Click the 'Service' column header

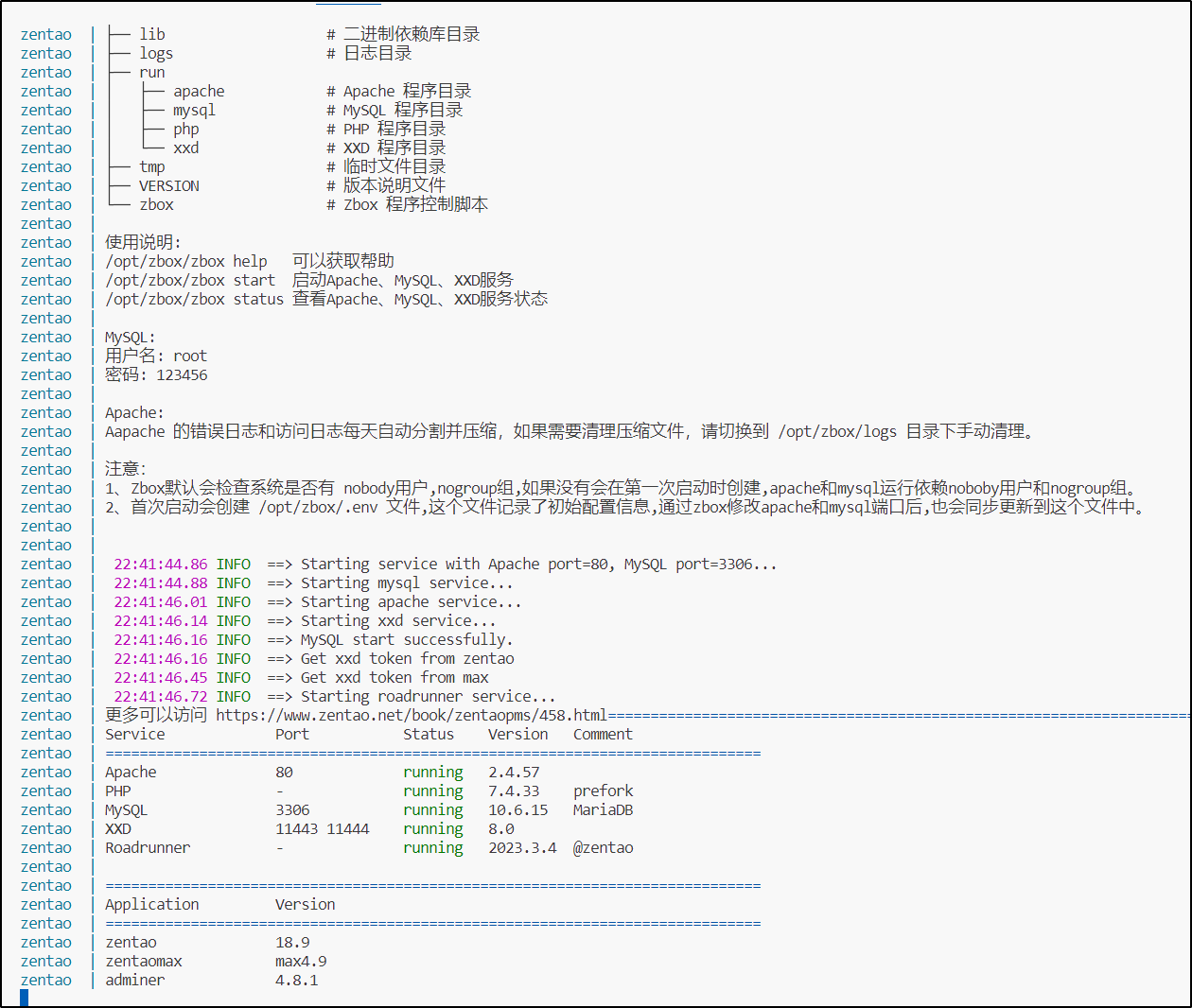[x=135, y=734]
